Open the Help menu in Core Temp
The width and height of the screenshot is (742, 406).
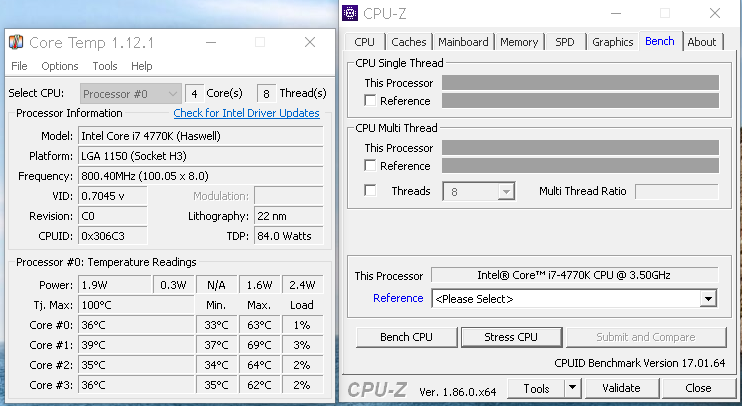point(141,66)
